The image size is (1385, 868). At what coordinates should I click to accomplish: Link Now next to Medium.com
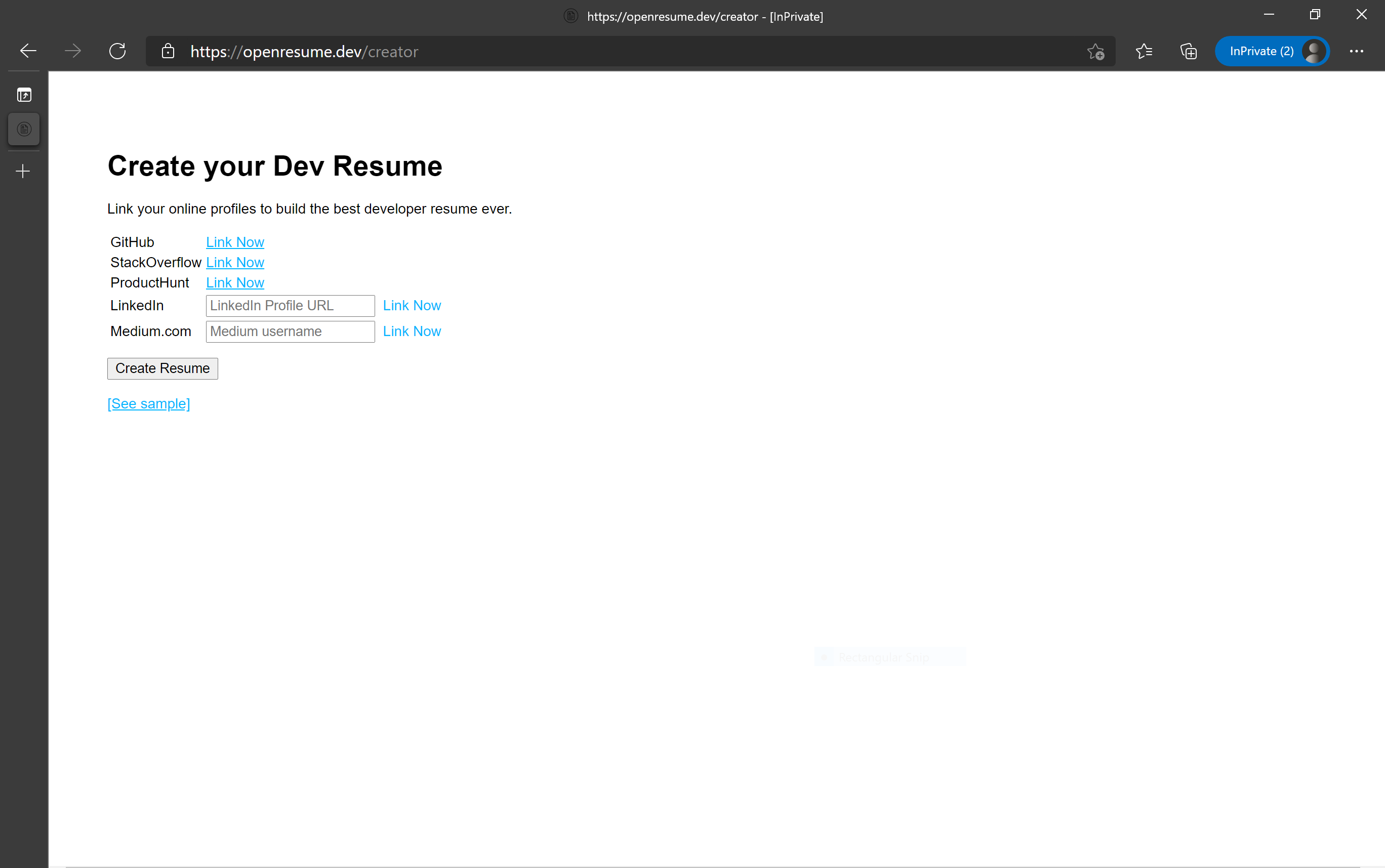pos(412,331)
